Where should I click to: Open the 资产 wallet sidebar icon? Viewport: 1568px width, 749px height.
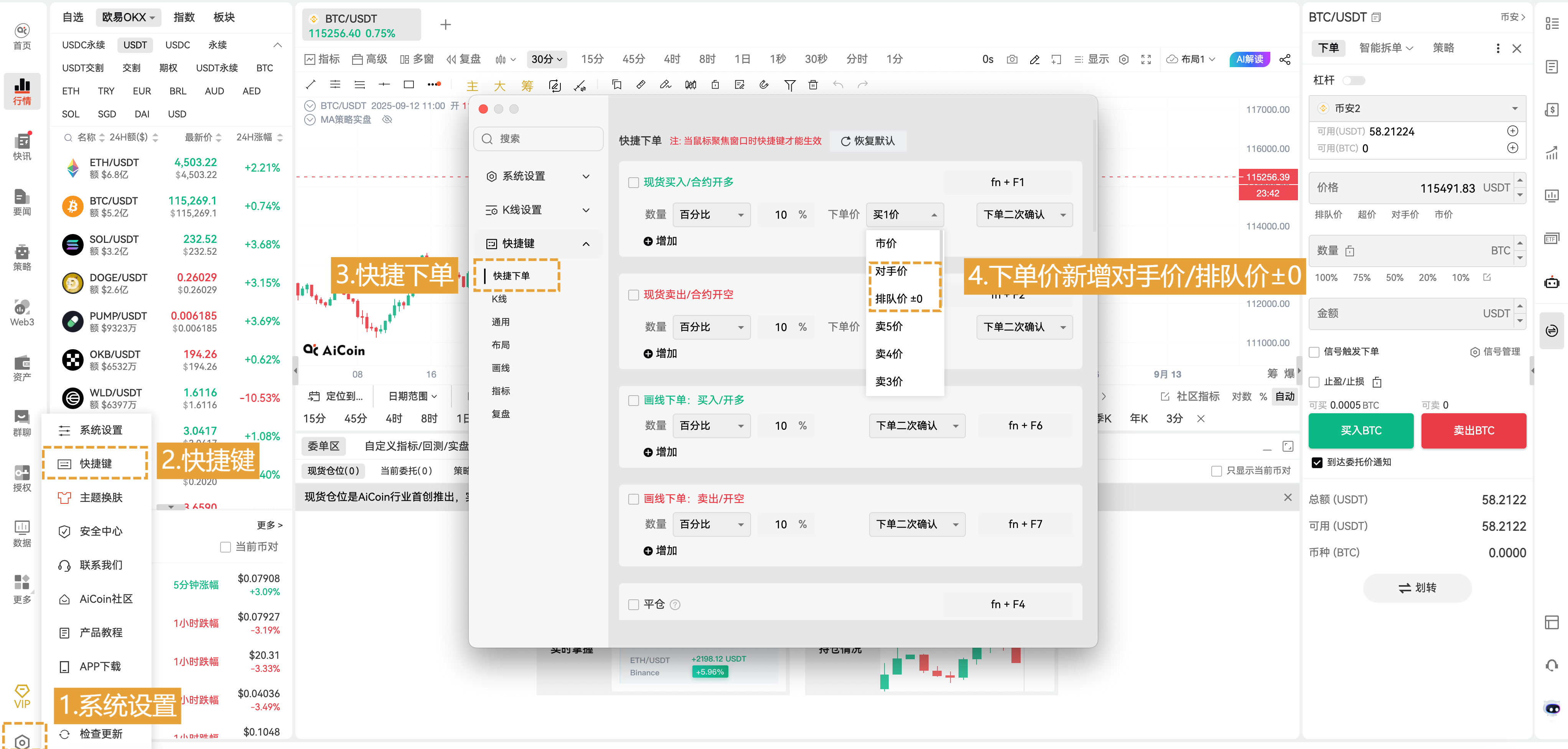click(x=22, y=368)
